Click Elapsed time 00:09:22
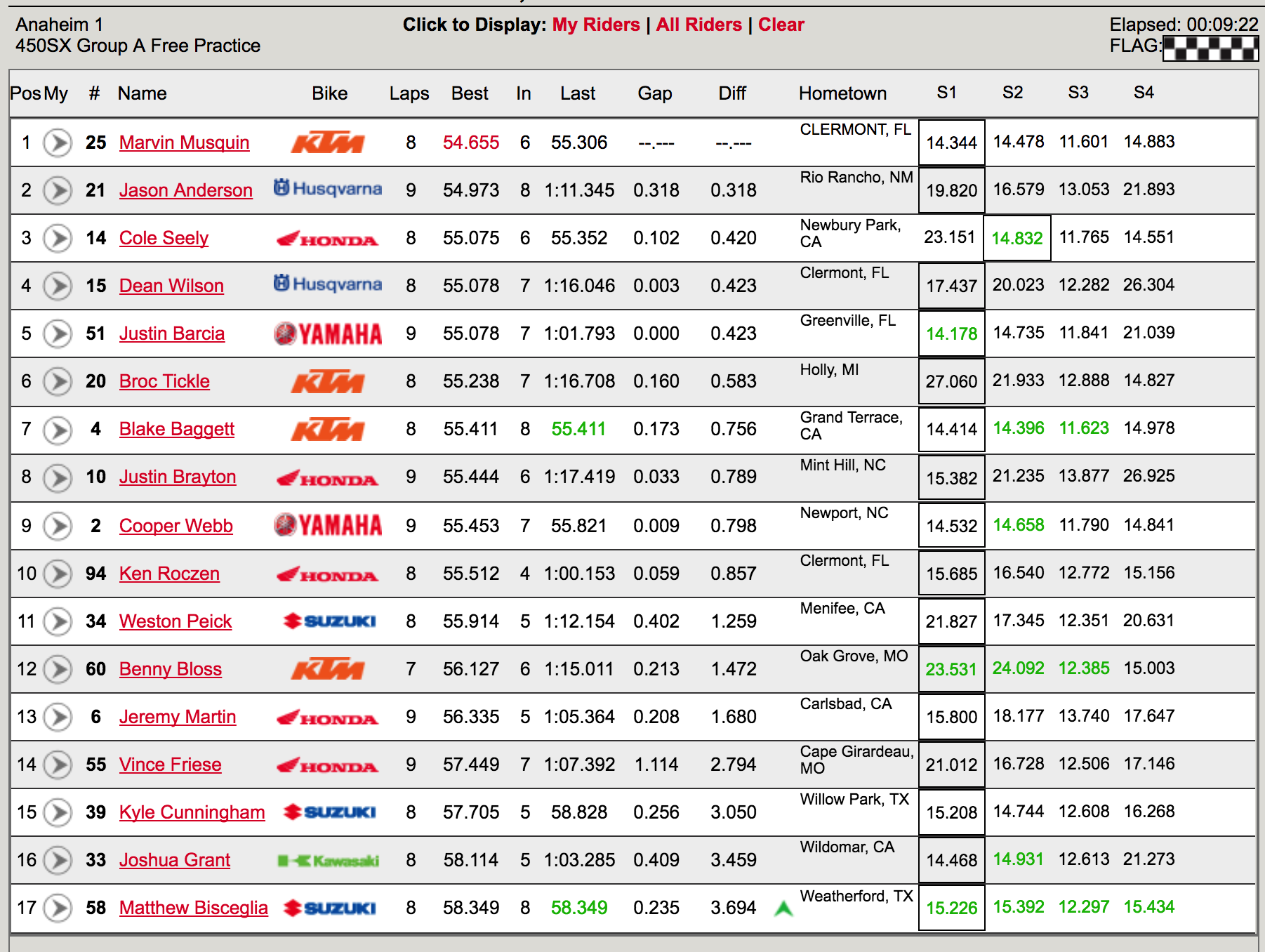Image resolution: width=1265 pixels, height=952 pixels. pyautogui.click(x=1184, y=25)
